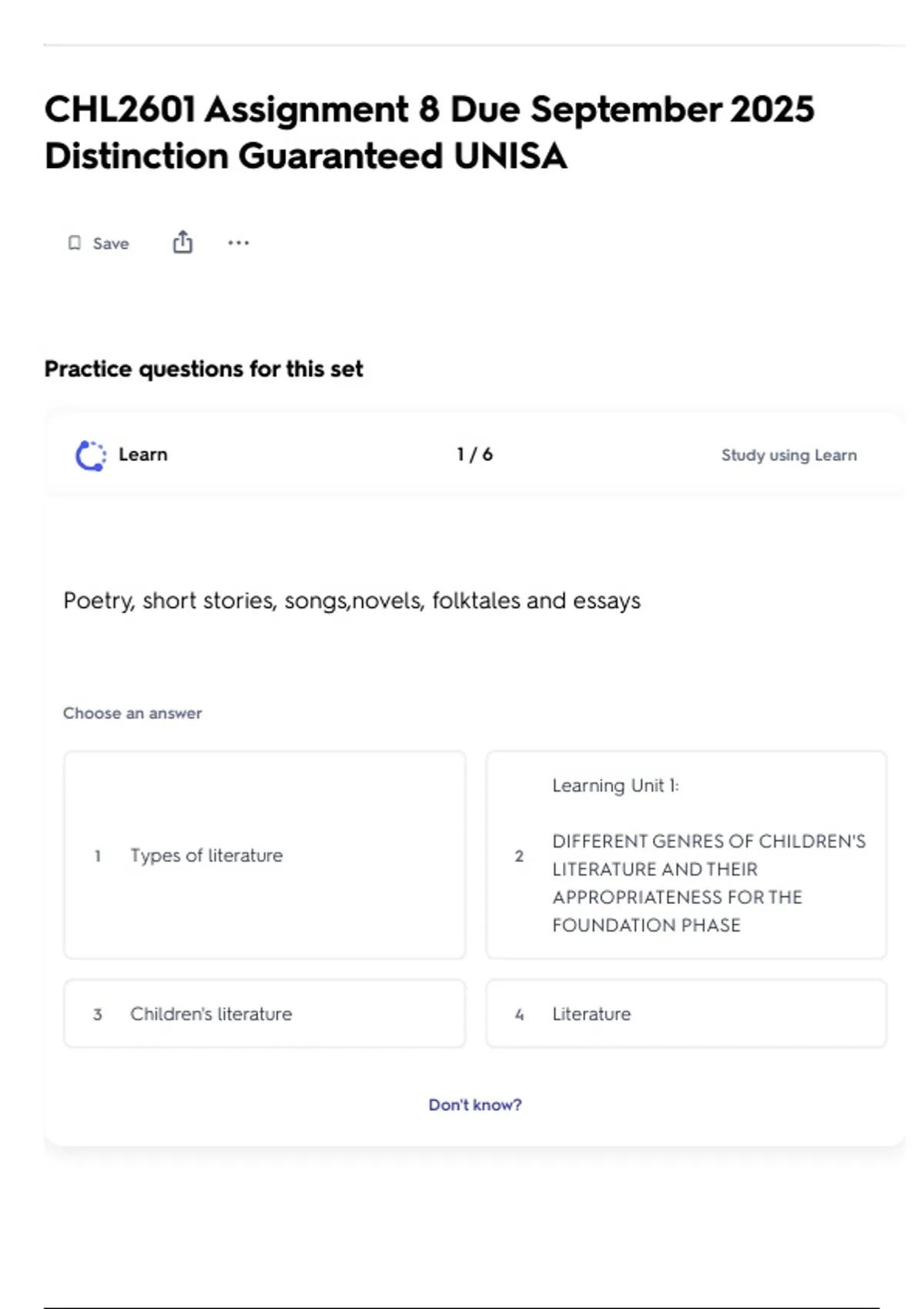Screen dimensions: 924x1309
Task: Click the 'Choose an answer' label
Action: pyautogui.click(x=132, y=713)
